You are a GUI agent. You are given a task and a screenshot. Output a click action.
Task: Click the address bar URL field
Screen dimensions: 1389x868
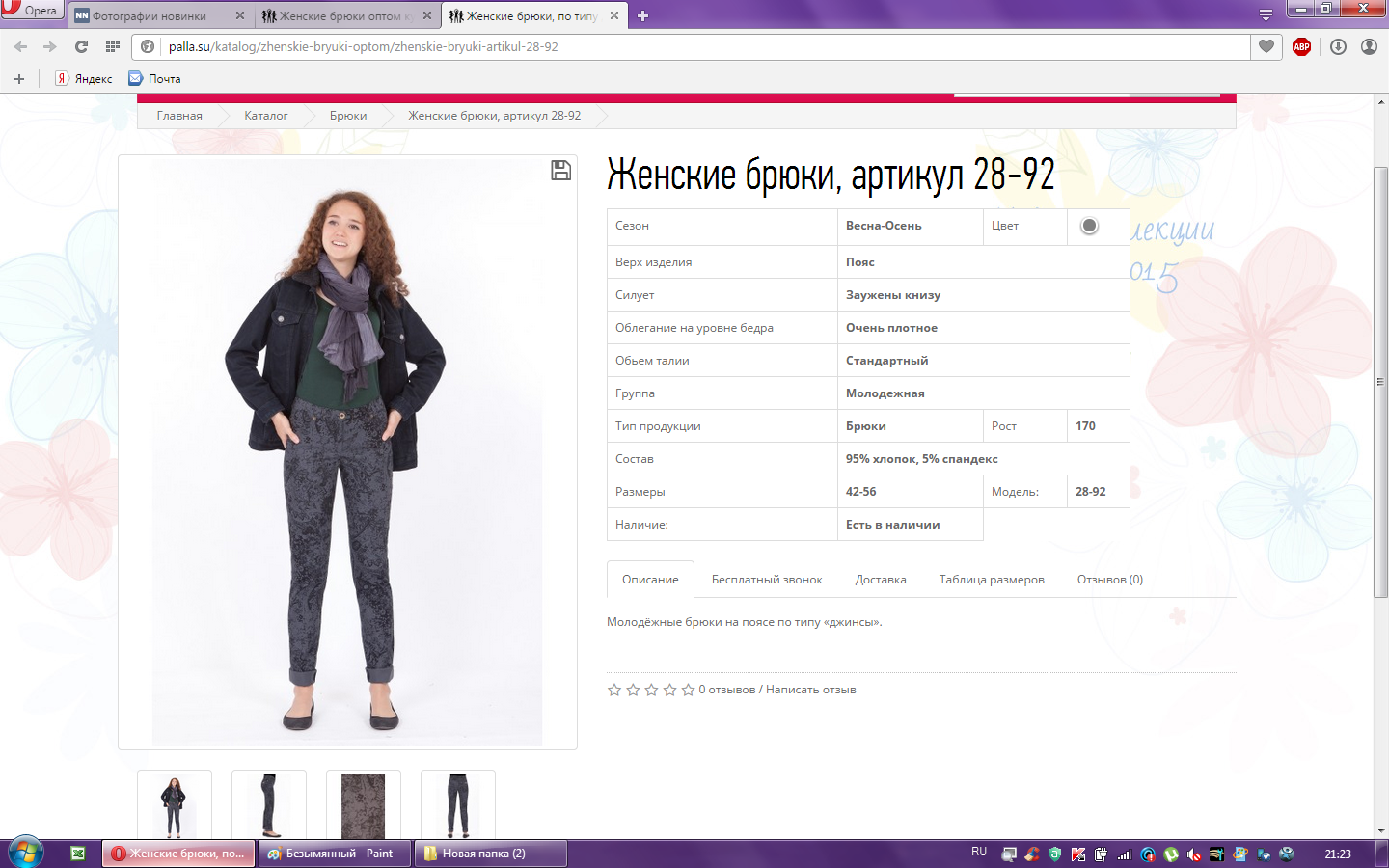(675, 46)
